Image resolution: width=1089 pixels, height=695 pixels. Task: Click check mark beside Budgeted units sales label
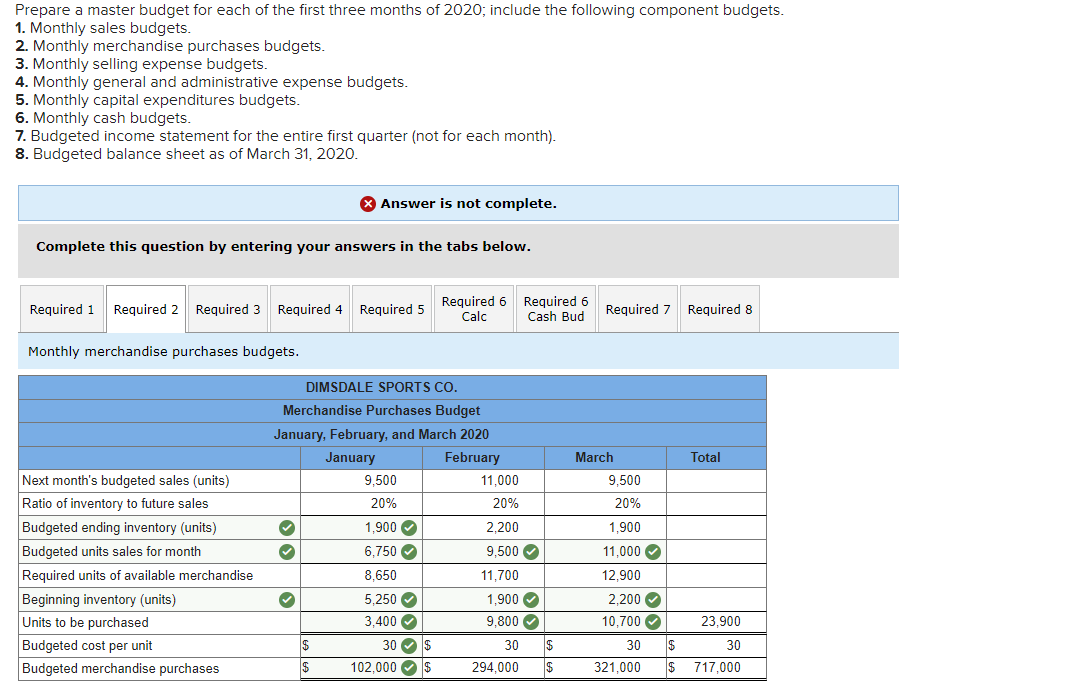[x=287, y=552]
